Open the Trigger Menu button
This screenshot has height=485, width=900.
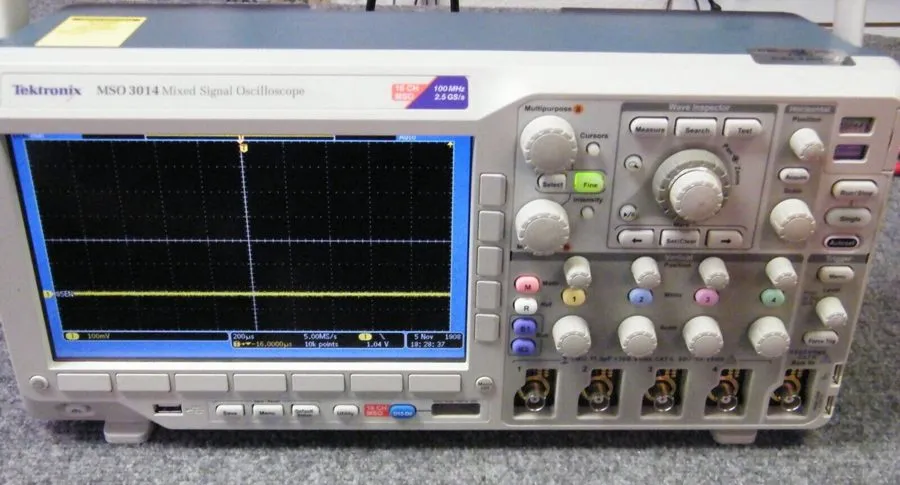[x=835, y=275]
